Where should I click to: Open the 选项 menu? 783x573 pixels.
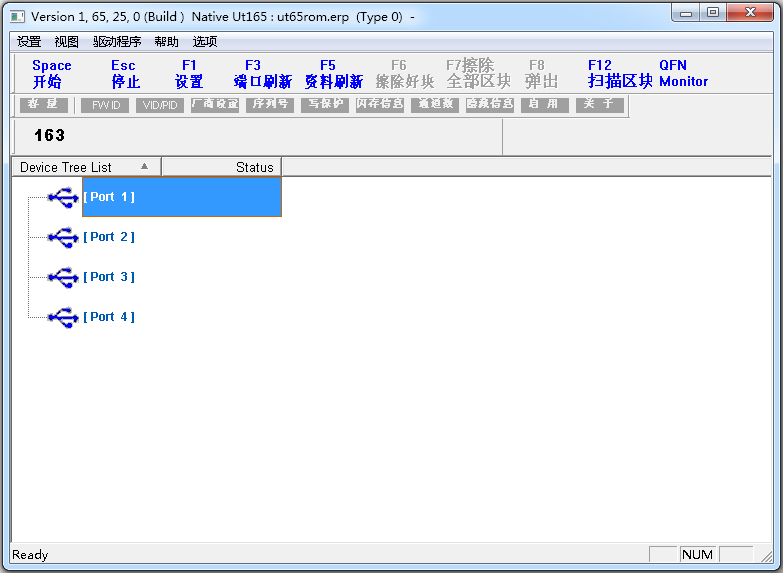click(205, 41)
